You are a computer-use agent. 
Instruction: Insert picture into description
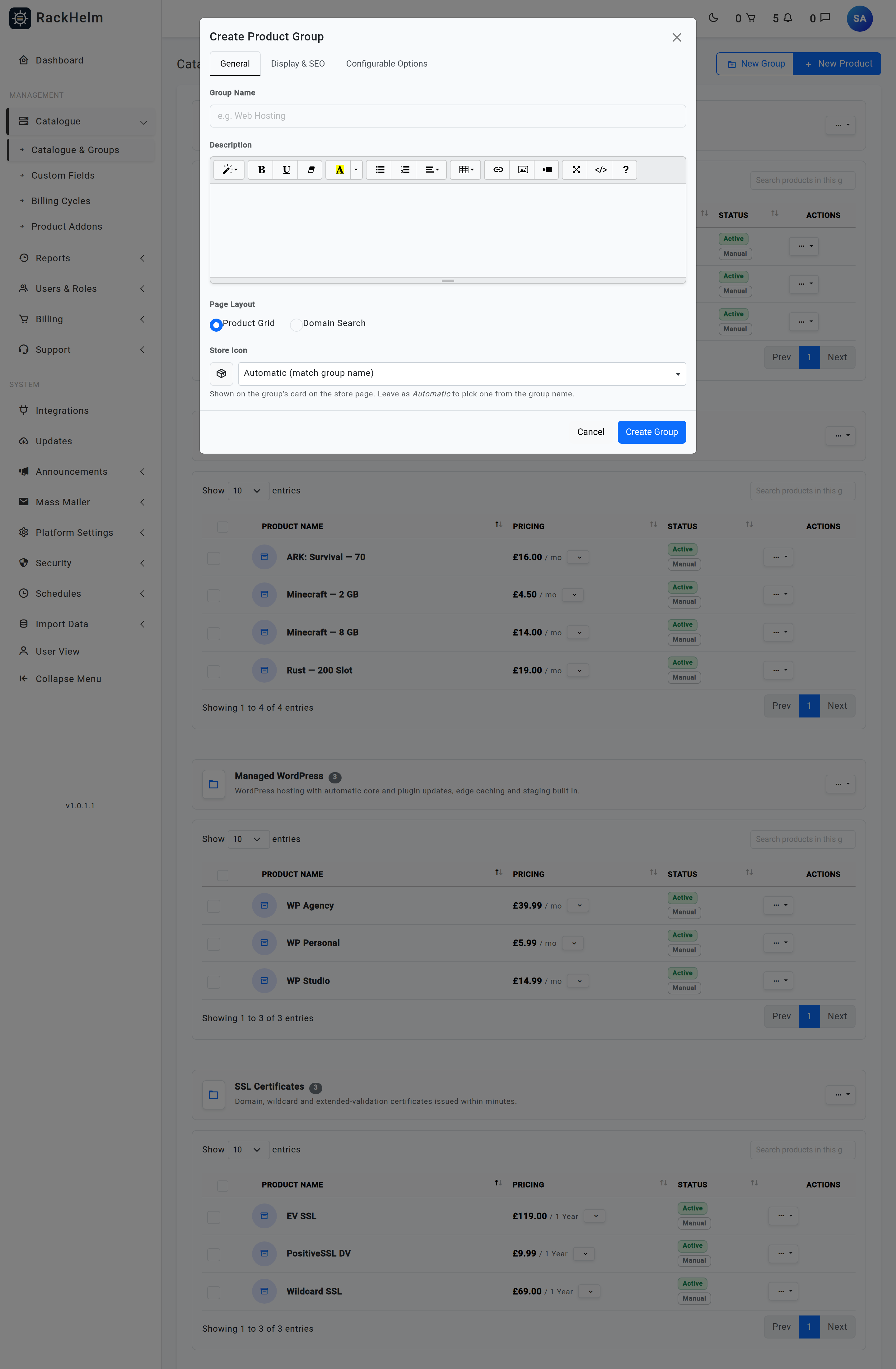(522, 170)
